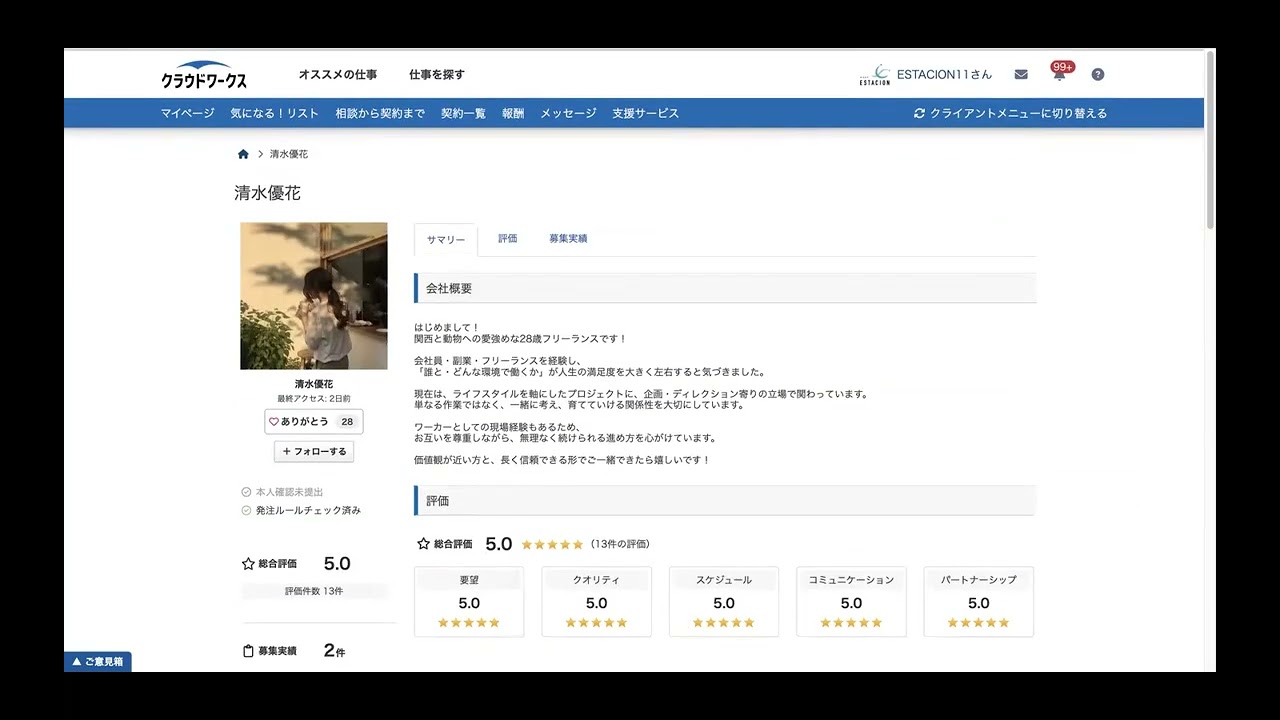The height and width of the screenshot is (720, 1280).
Task: Click the (13件の評価) text
Action: click(x=620, y=544)
